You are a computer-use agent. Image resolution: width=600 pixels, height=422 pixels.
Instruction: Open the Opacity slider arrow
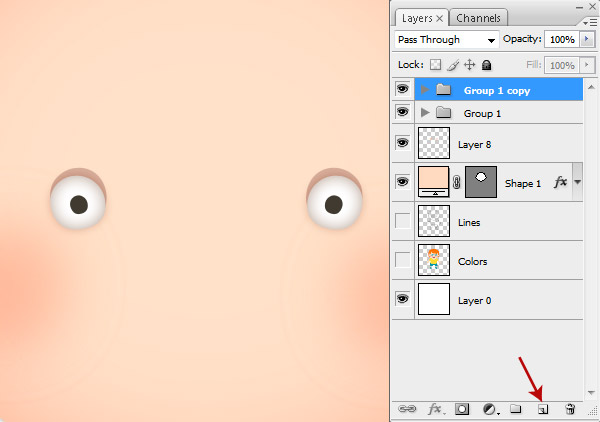tap(587, 39)
